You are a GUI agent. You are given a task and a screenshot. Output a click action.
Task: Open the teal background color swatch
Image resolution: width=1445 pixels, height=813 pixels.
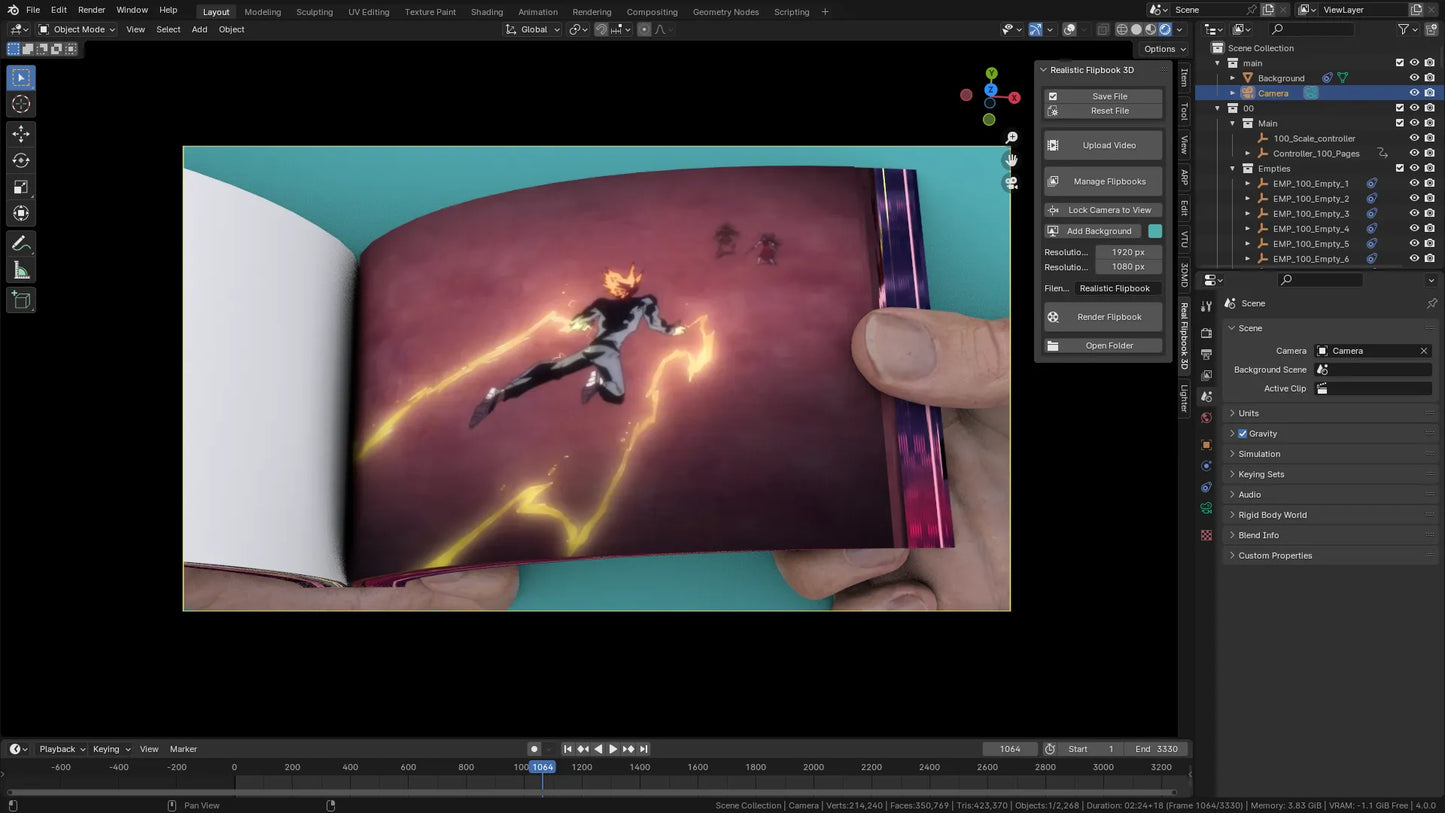[x=1155, y=231]
